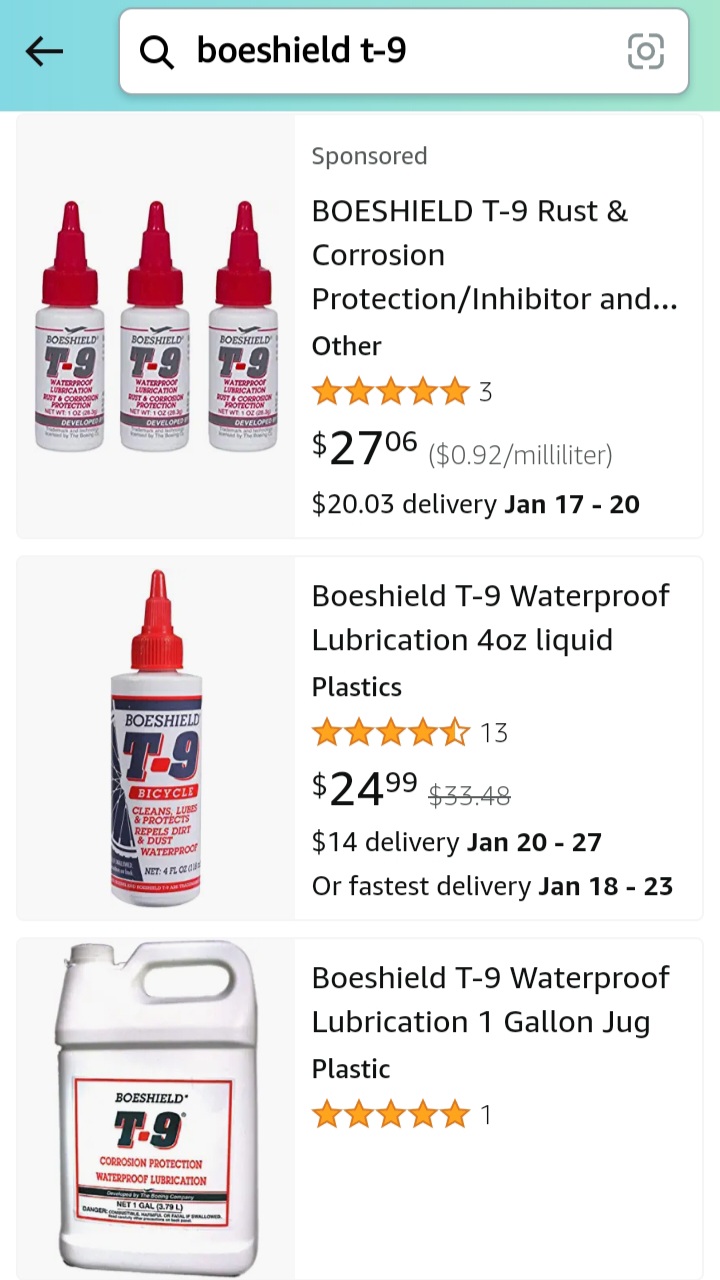View 4.5-star rating of 4oz liquid

click(390, 733)
